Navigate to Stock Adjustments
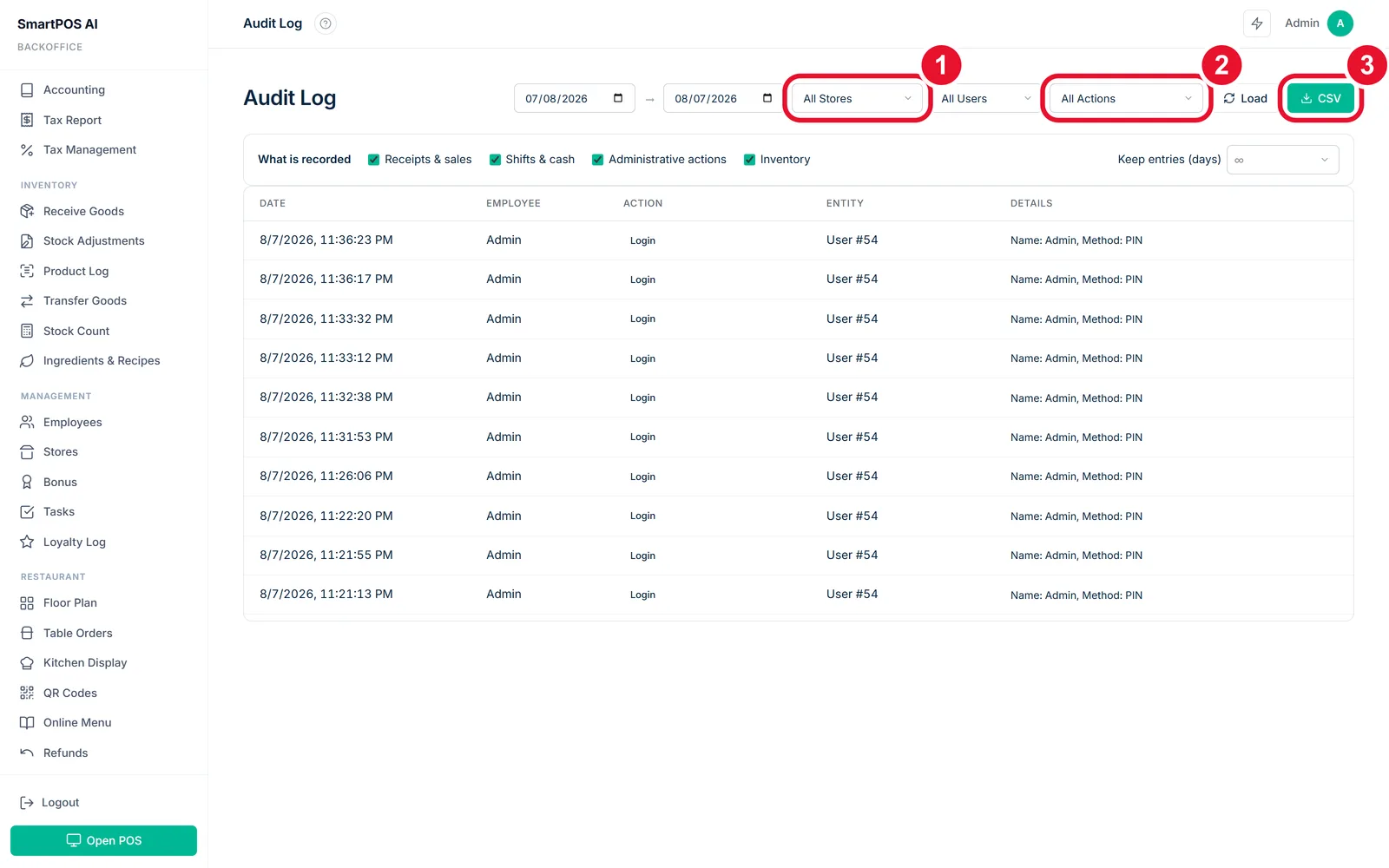The height and width of the screenshot is (868, 1389). point(94,240)
